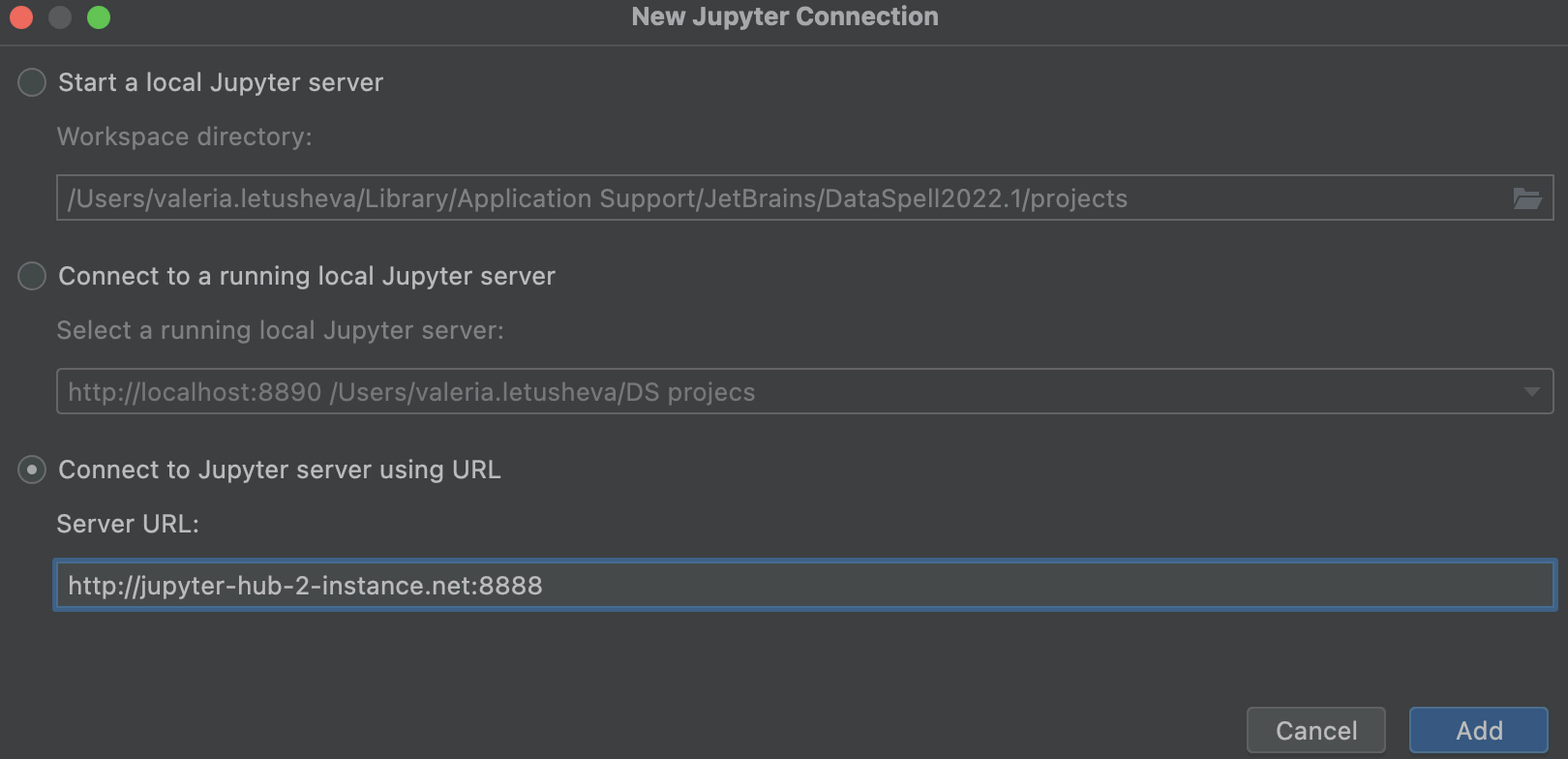1568x759 pixels.
Task: Click the 'New Jupyter Connection' title bar
Action: [x=784, y=17]
